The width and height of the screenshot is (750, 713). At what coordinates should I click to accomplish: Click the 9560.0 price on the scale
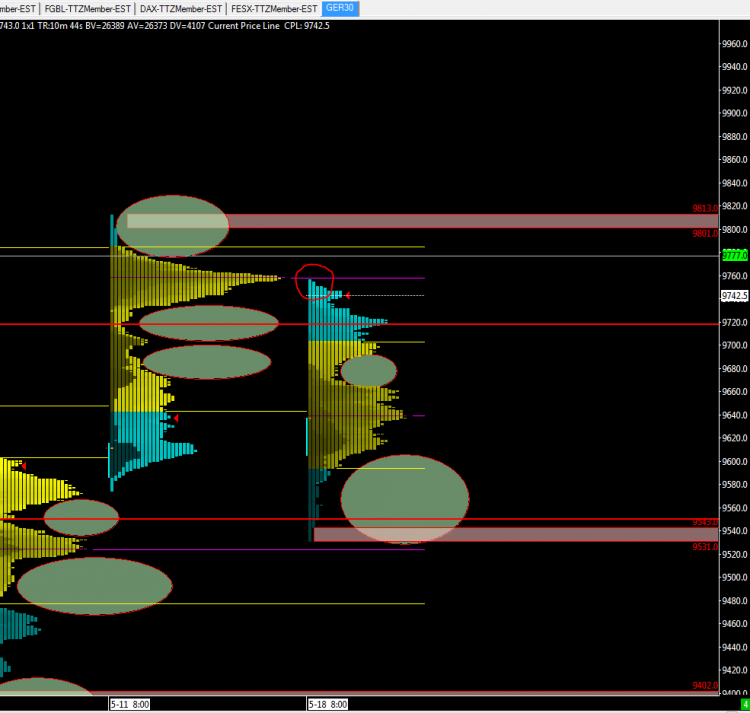point(734,508)
